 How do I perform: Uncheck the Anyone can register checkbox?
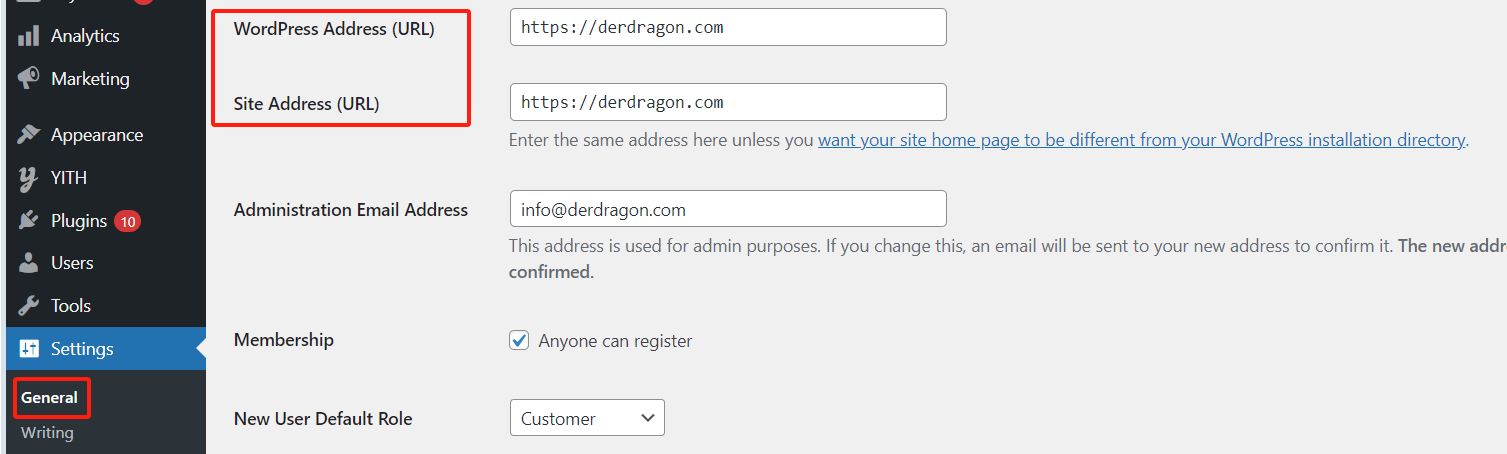click(x=519, y=340)
